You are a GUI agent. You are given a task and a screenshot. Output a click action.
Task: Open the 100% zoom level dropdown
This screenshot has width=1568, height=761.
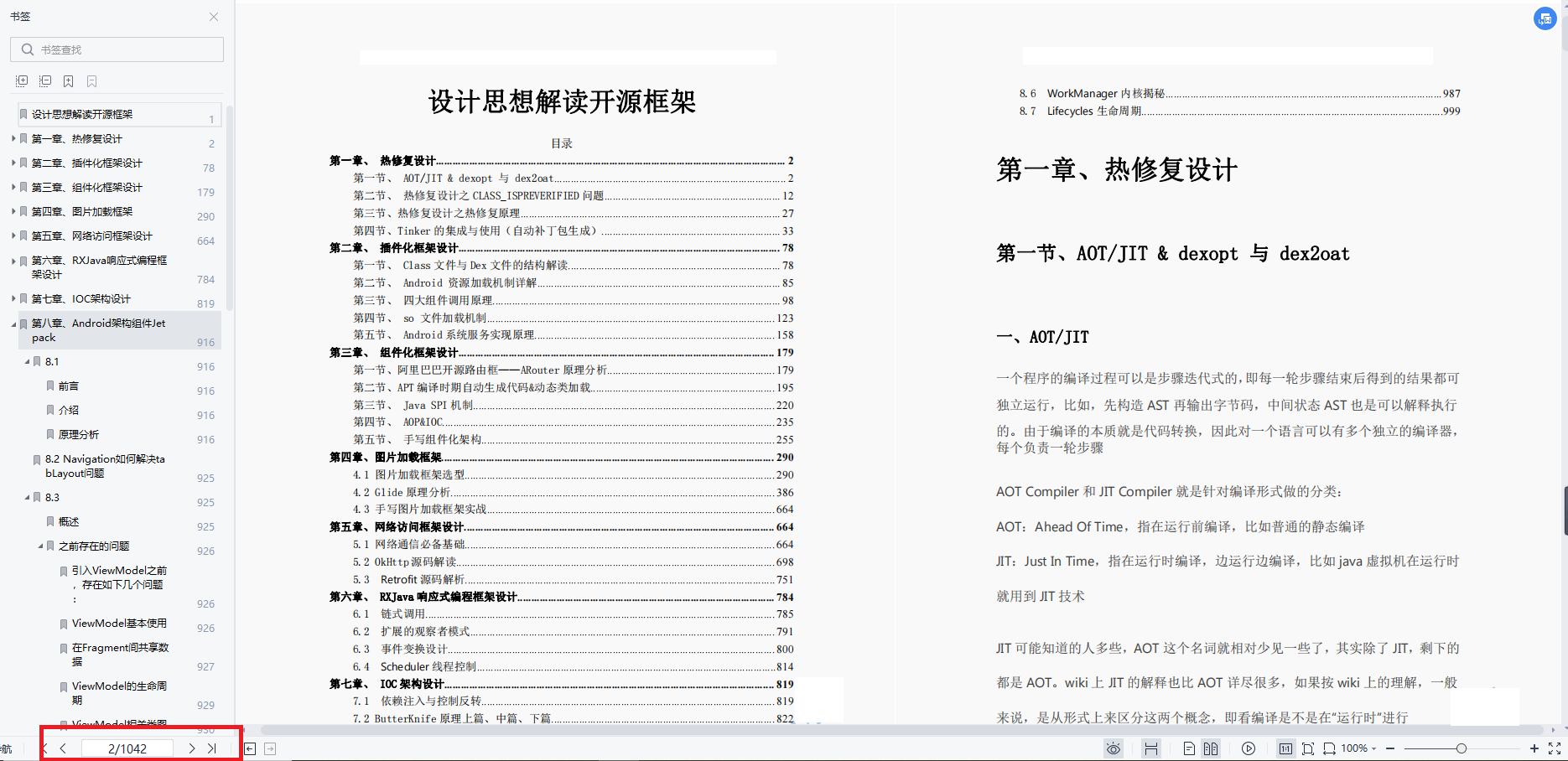click(1358, 748)
